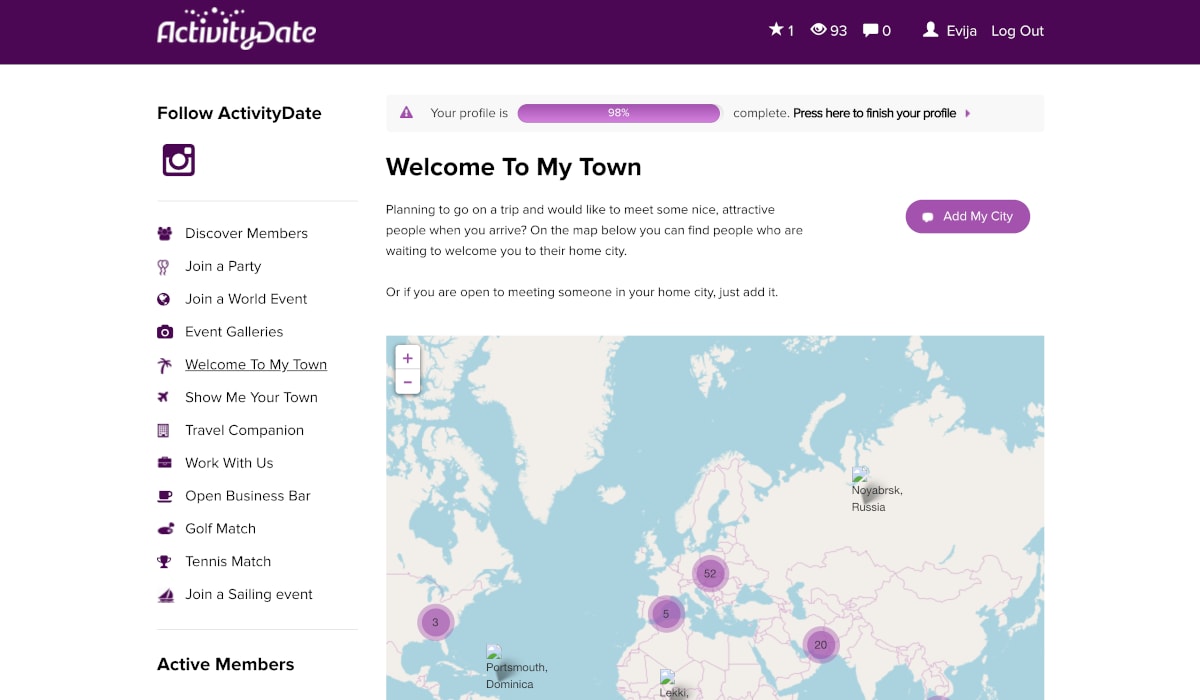Open the Instagram follow icon
The height and width of the screenshot is (700, 1200).
(179, 160)
